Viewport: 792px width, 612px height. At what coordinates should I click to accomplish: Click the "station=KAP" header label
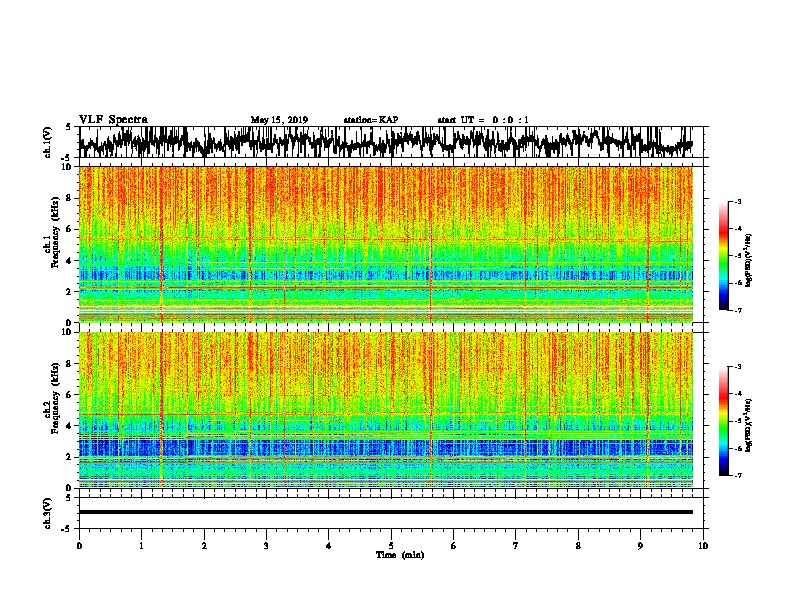(x=371, y=120)
